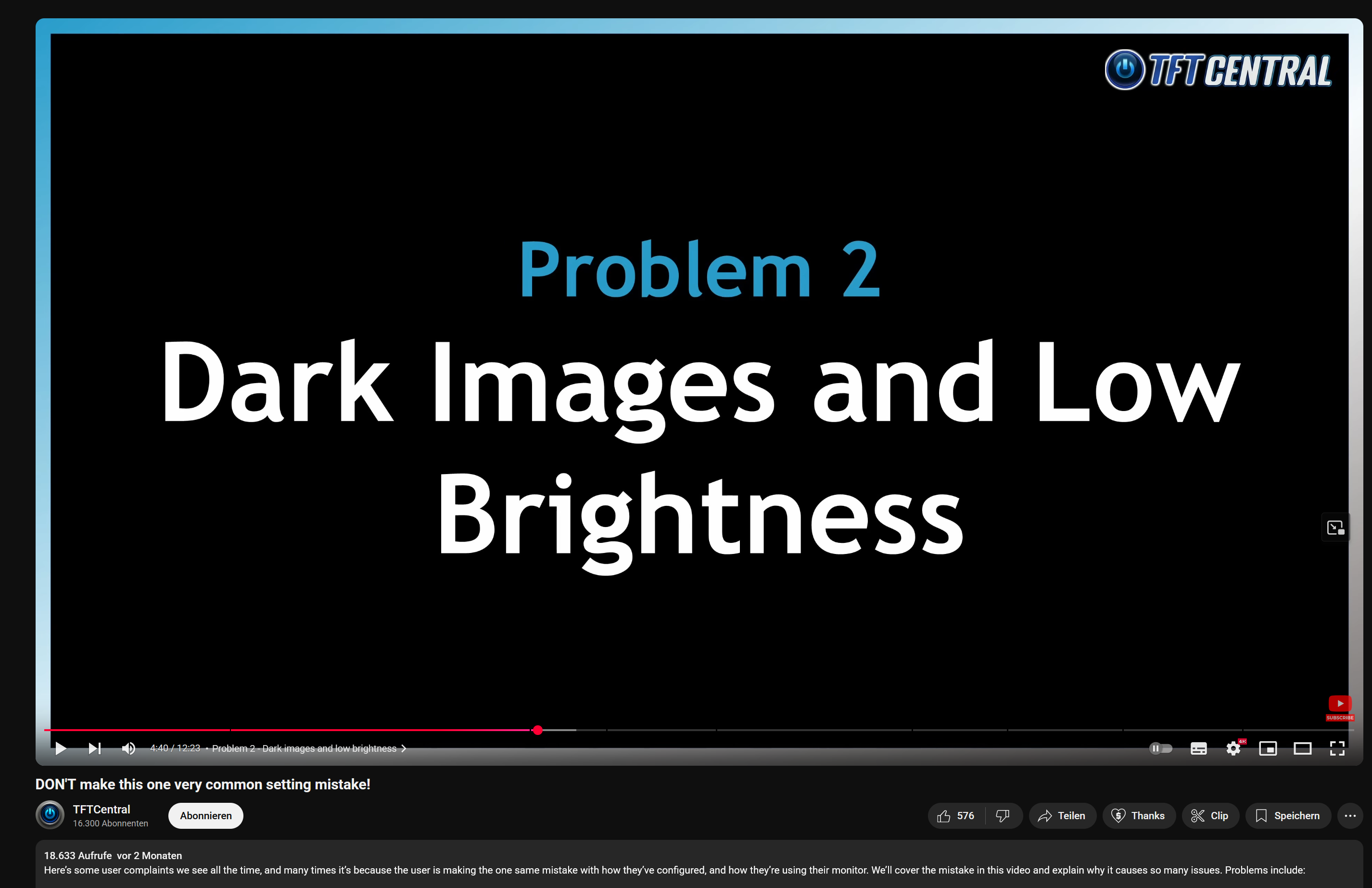Image resolution: width=1372 pixels, height=888 pixels.
Task: Like the video with 576 likes
Action: [956, 816]
